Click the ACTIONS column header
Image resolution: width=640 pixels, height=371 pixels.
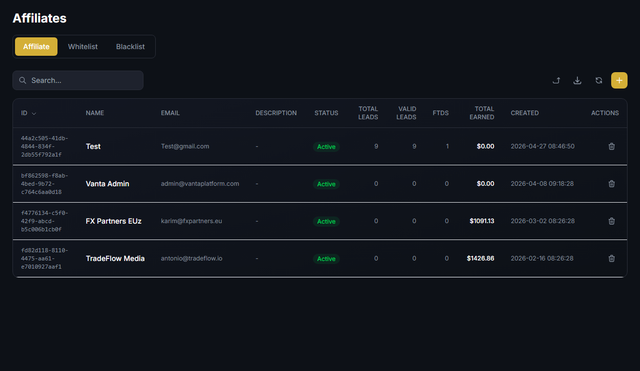click(605, 113)
